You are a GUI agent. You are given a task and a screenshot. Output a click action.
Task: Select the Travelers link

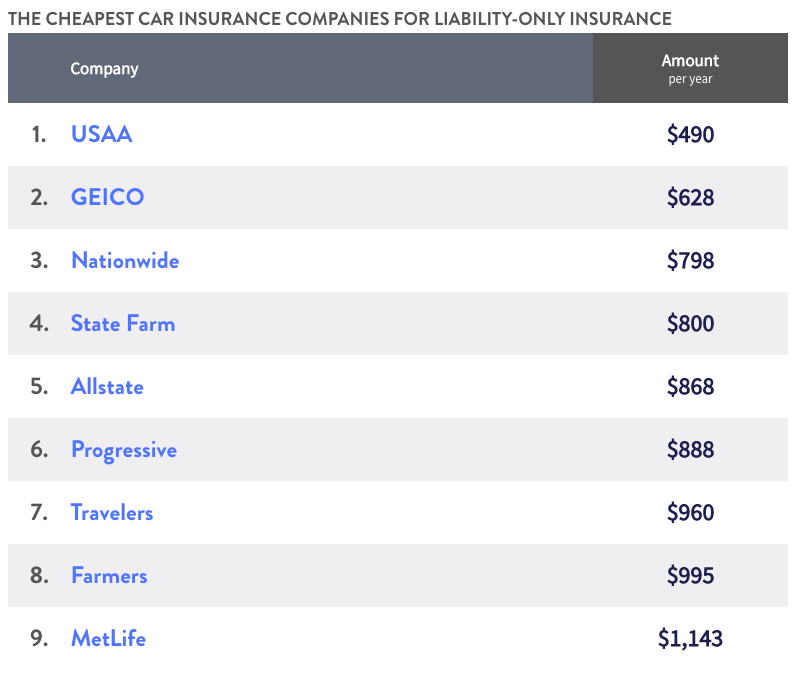112,512
